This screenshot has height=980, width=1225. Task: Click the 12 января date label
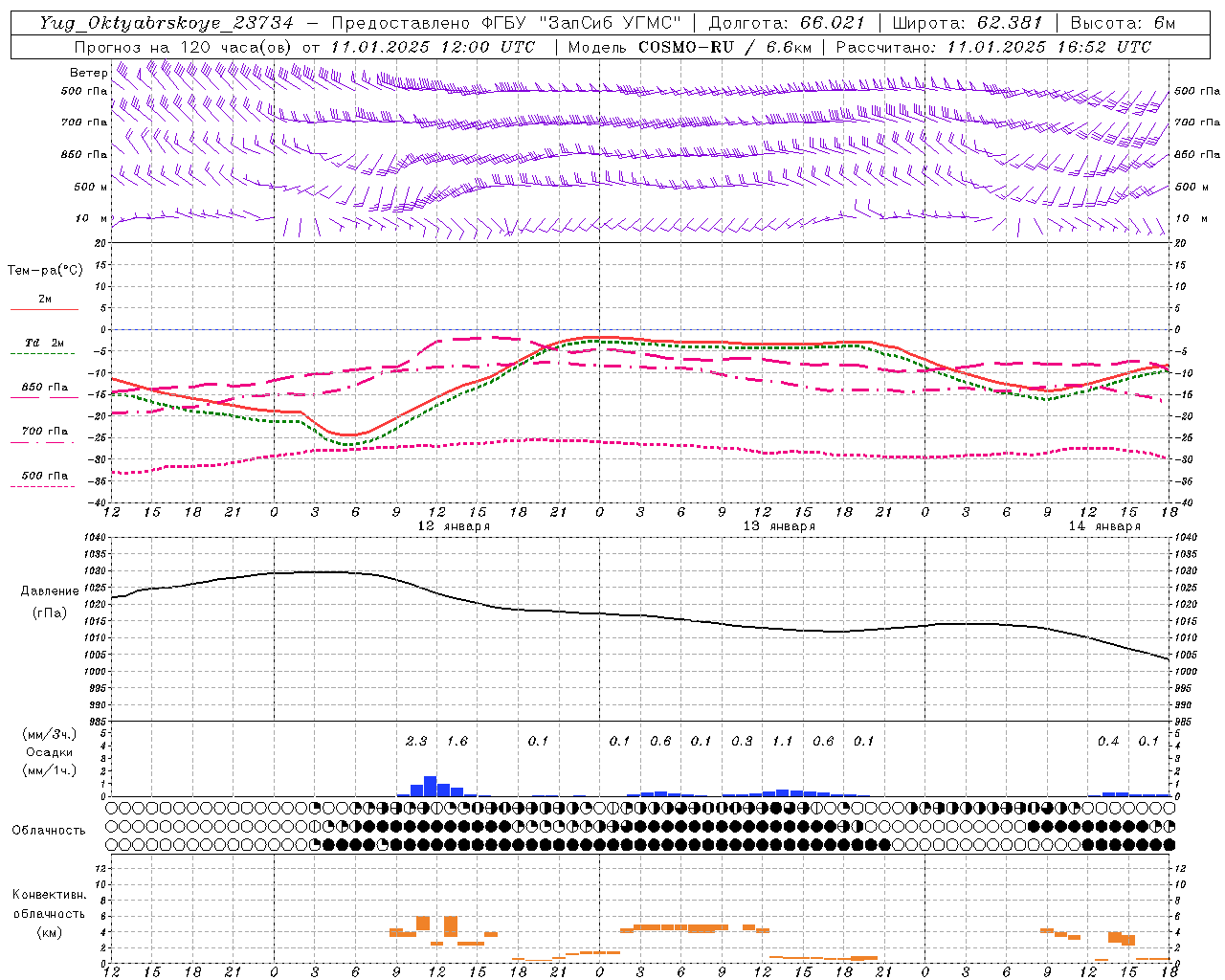[454, 526]
